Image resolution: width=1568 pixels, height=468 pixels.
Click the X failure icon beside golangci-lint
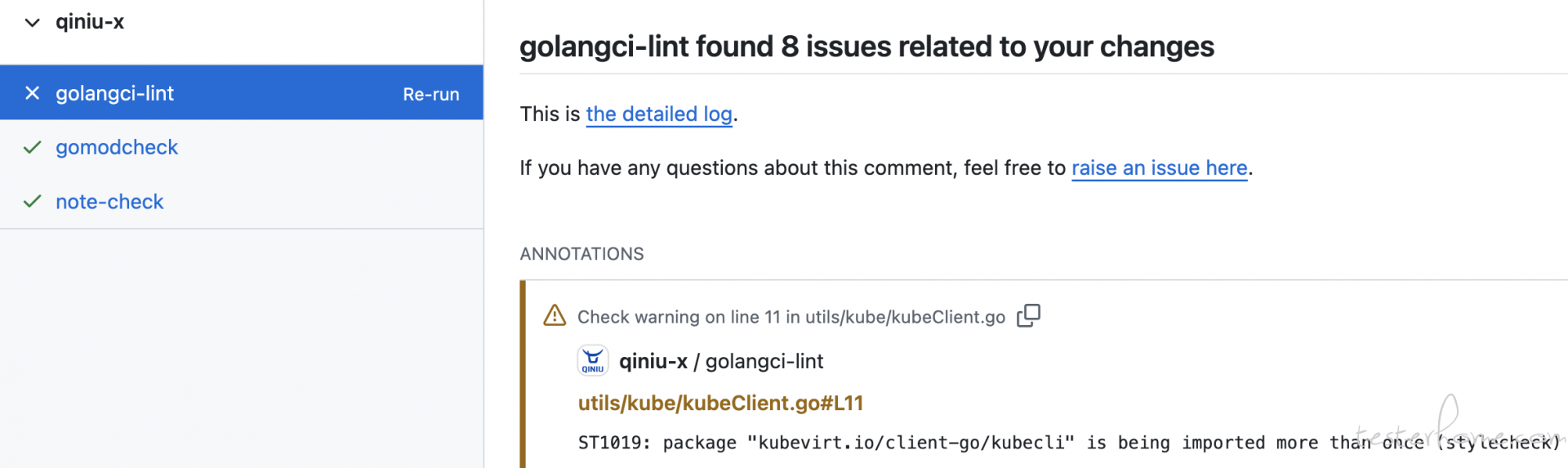point(32,93)
